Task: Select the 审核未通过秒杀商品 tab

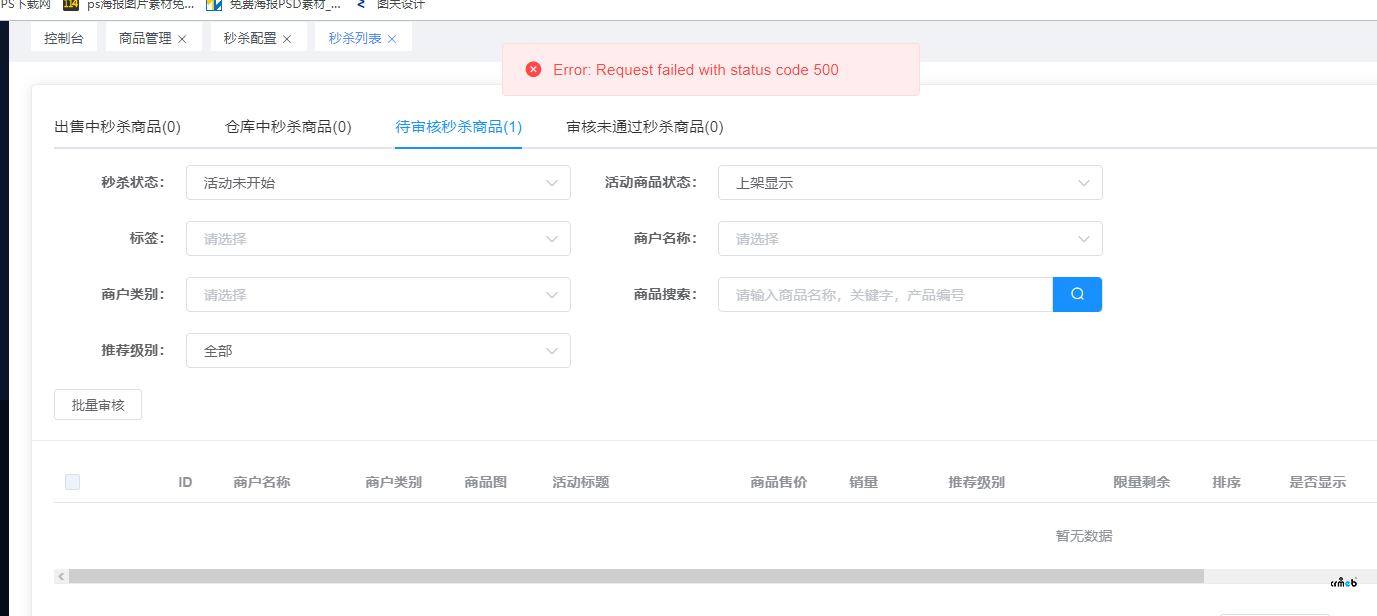Action: point(644,127)
